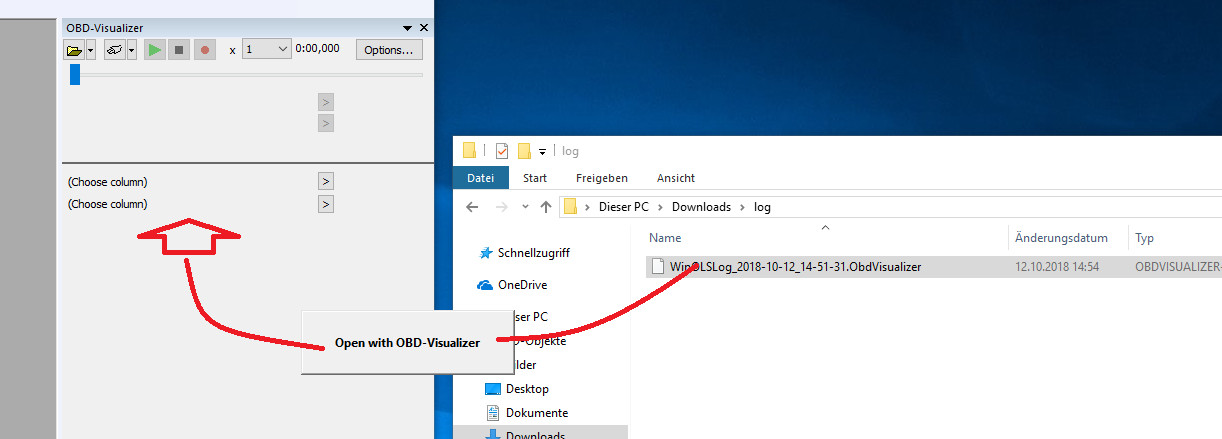Screen dimensions: 1222x439
Task: Click the Desktop folder icon in navigation pane
Action: (492, 388)
